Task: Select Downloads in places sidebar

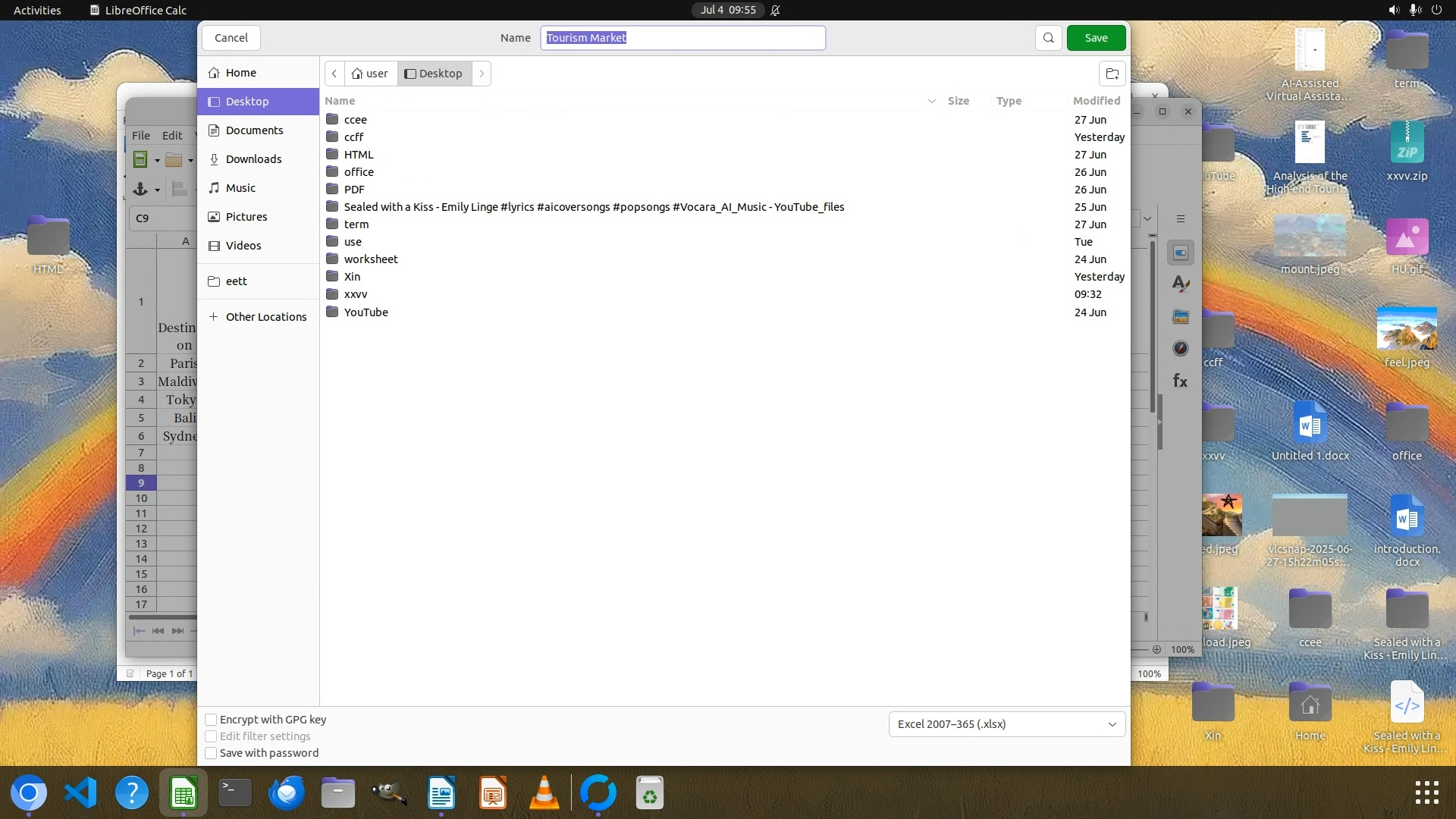Action: pyautogui.click(x=253, y=159)
